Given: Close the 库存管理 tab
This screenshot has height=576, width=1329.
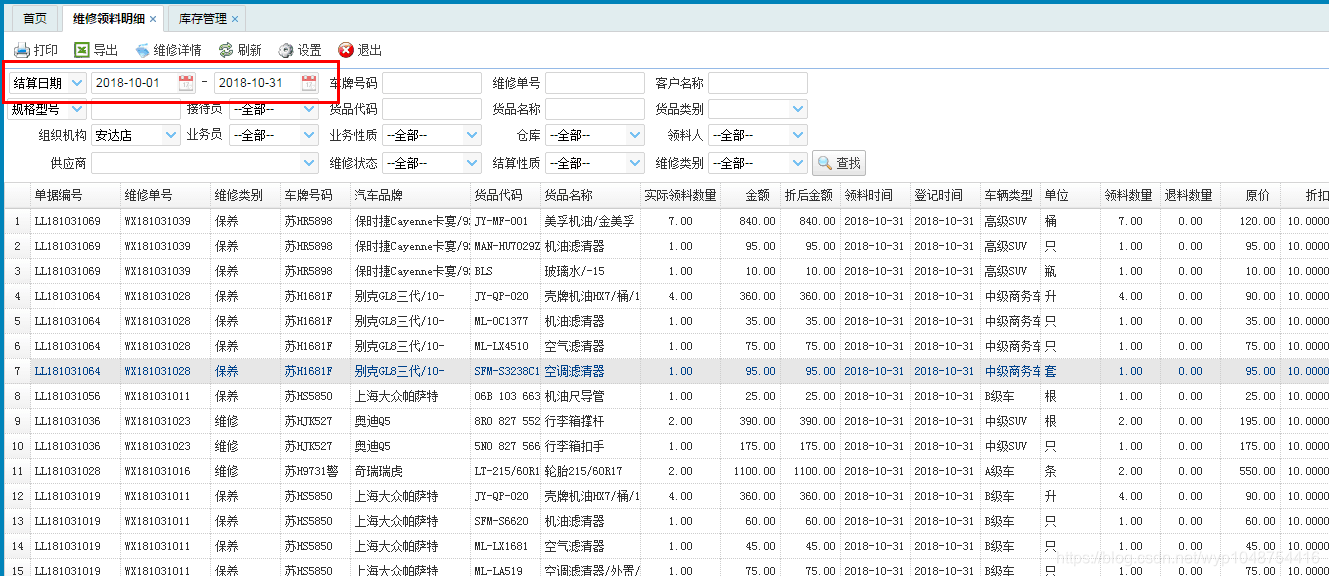Looking at the screenshot, I should tap(235, 19).
